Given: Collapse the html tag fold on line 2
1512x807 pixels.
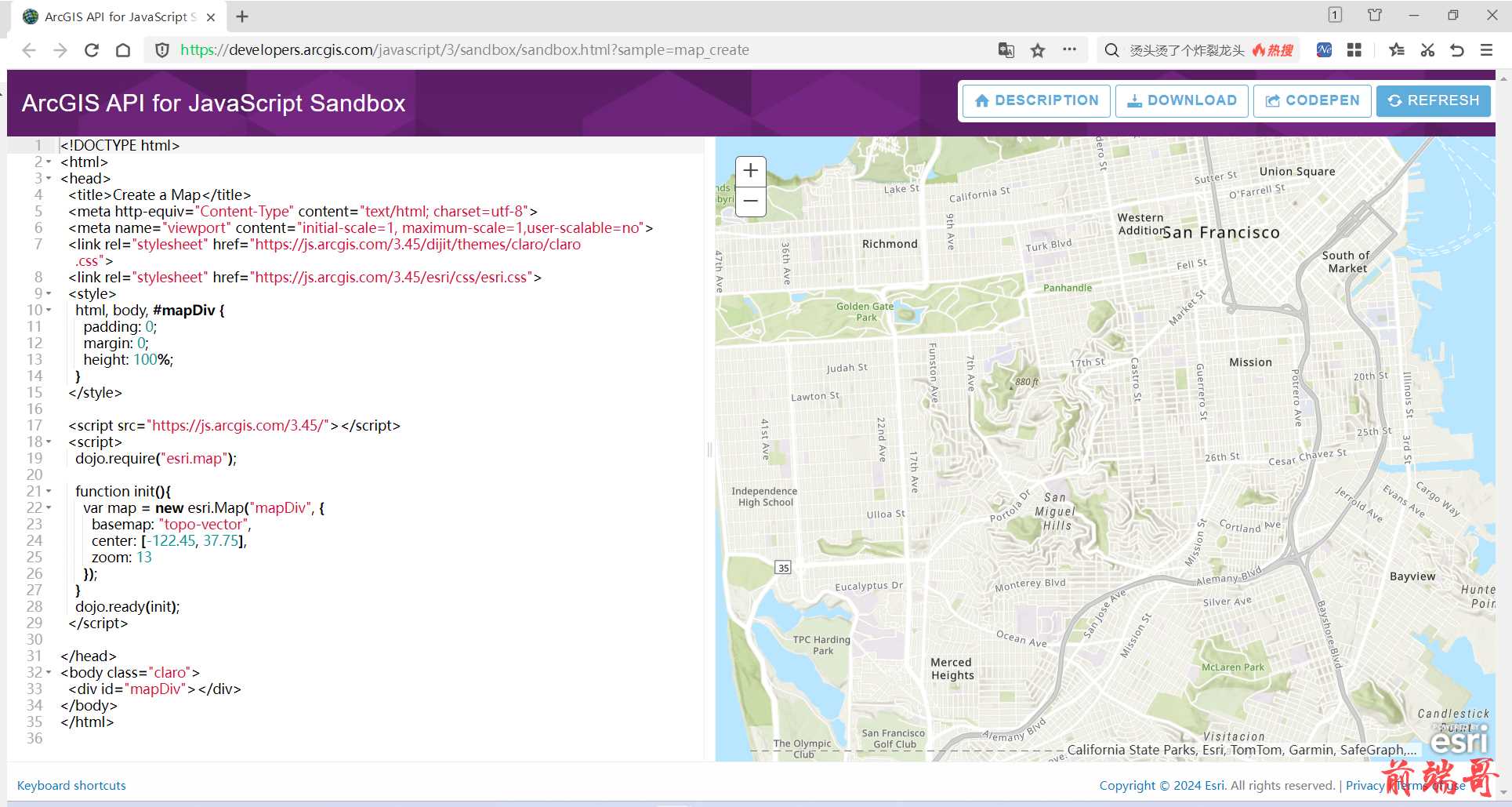Looking at the screenshot, I should click(49, 162).
